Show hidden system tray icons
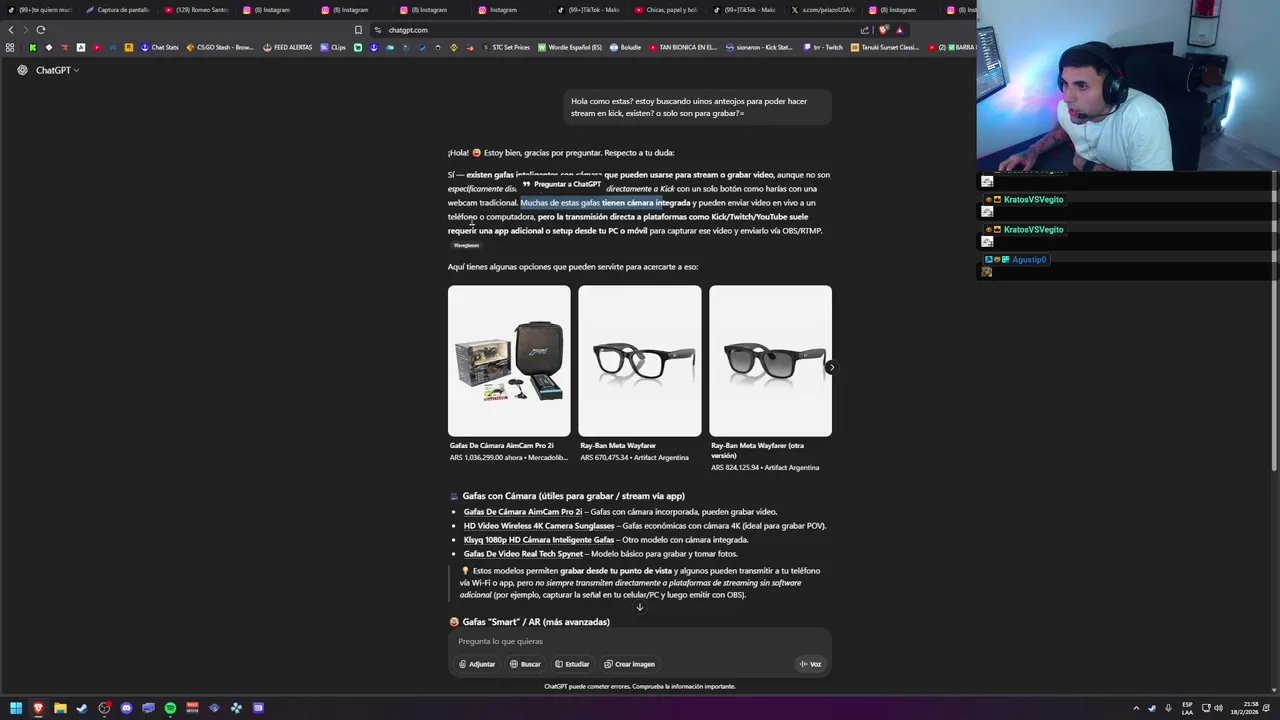 click(1136, 708)
